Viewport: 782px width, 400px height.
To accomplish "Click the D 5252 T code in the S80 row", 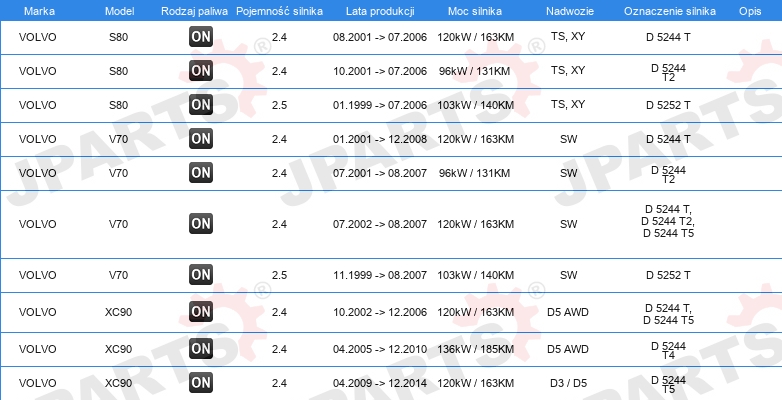I will point(668,105).
